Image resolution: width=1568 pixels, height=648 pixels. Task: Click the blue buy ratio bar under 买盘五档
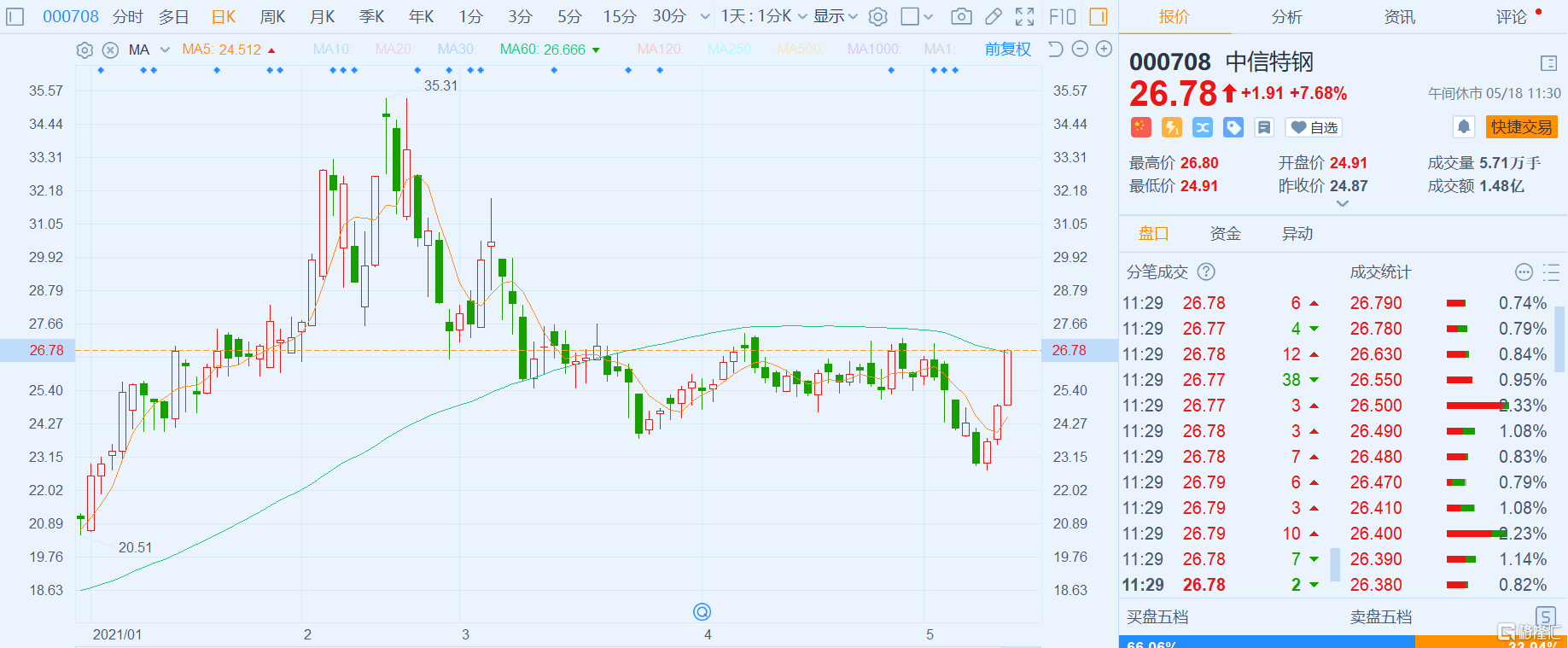1267,642
